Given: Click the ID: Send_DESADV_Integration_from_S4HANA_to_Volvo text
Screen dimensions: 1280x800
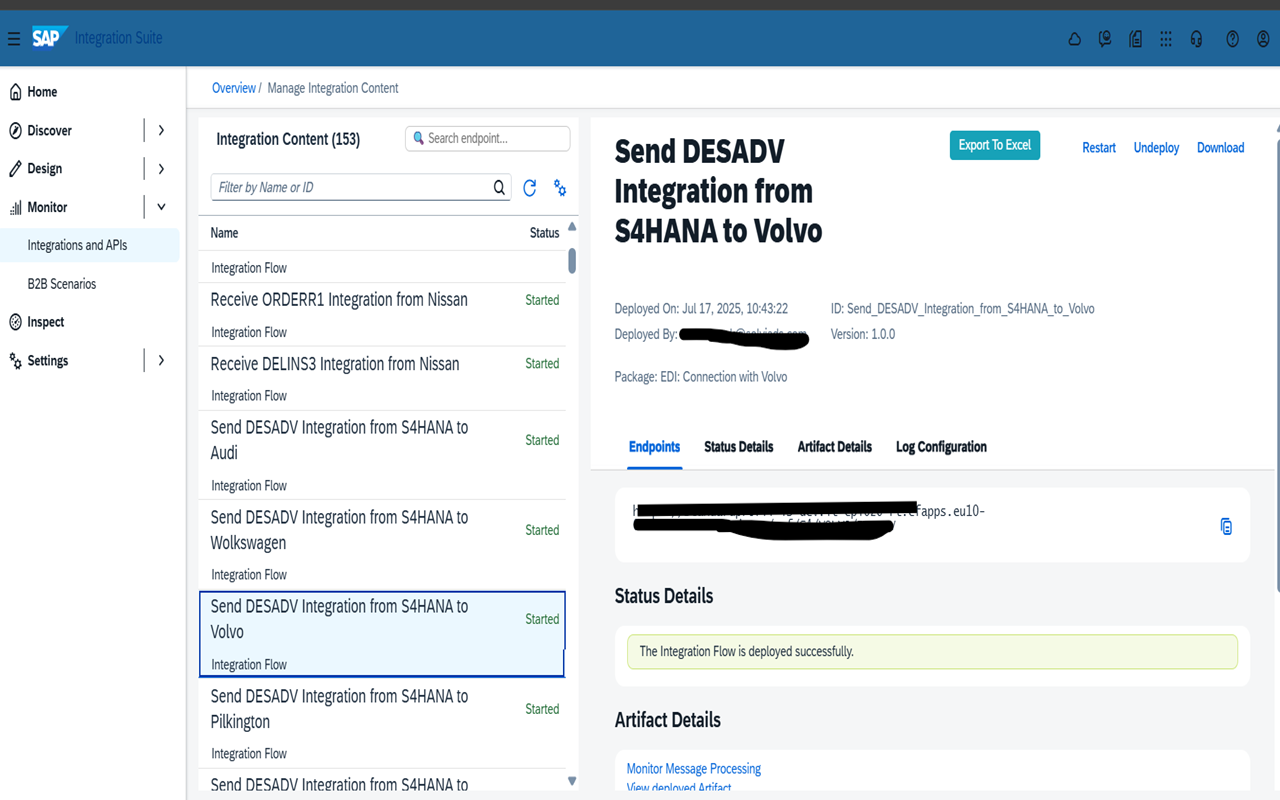Looking at the screenshot, I should click(x=963, y=308).
